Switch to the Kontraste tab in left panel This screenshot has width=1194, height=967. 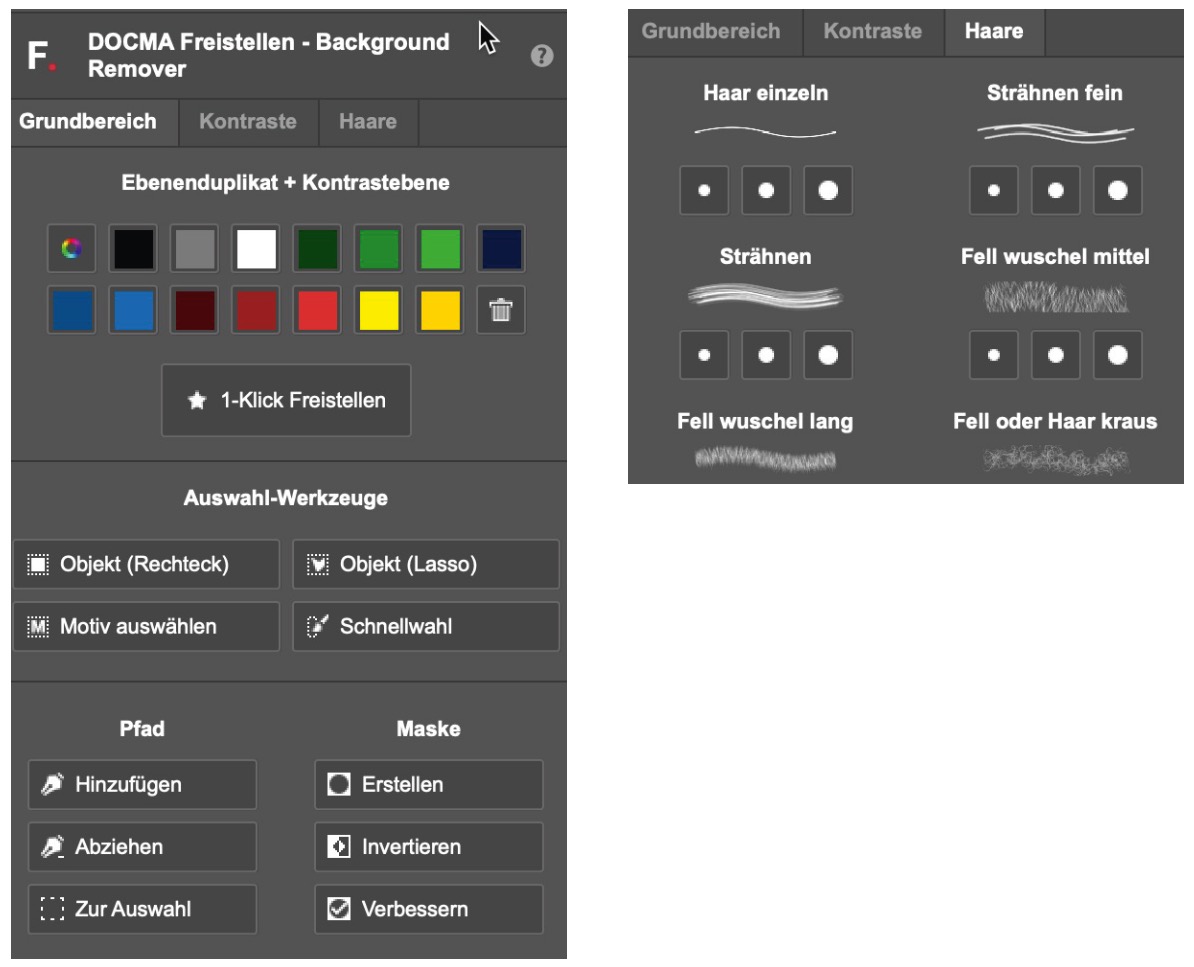[248, 122]
